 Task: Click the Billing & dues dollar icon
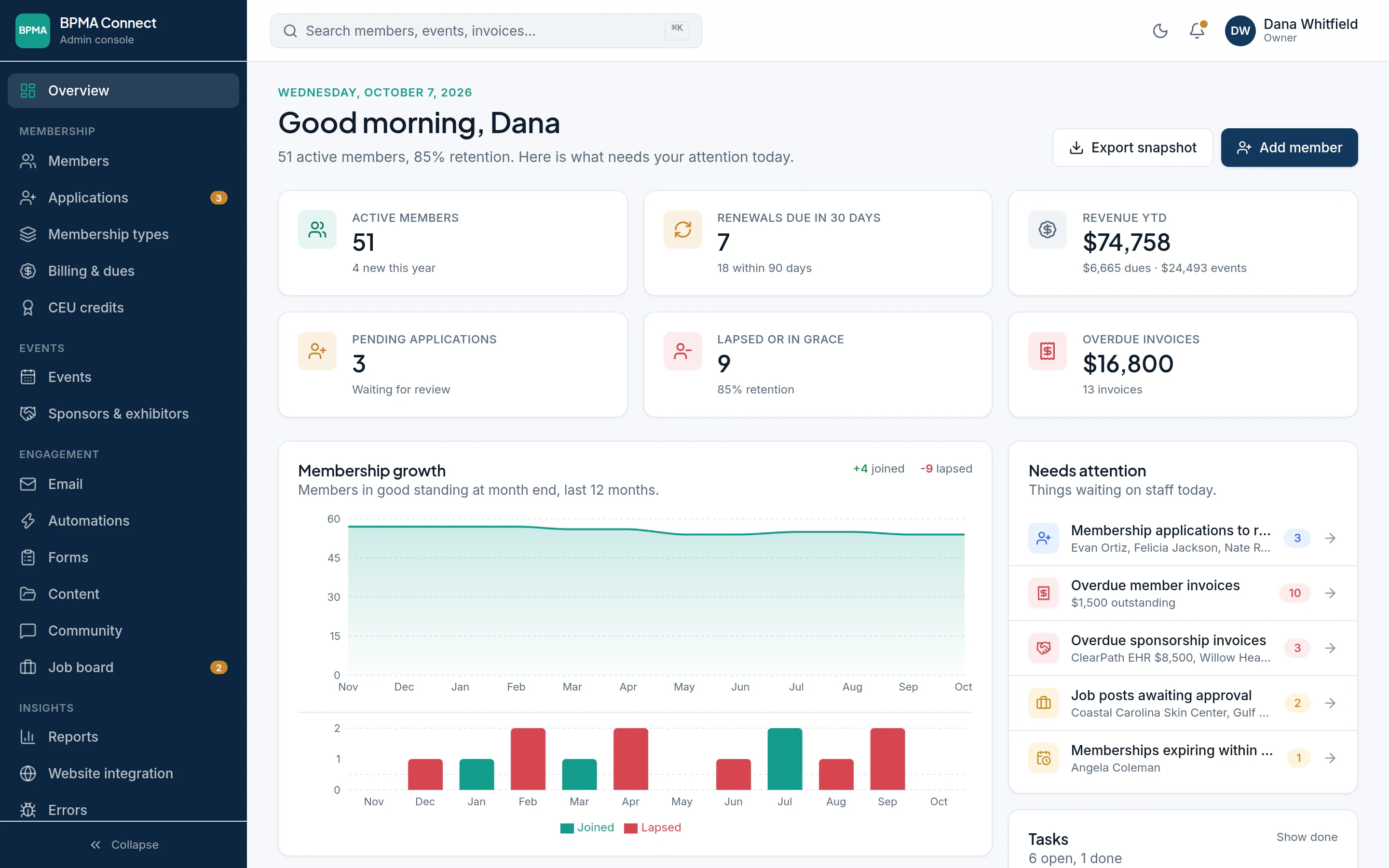(27, 271)
